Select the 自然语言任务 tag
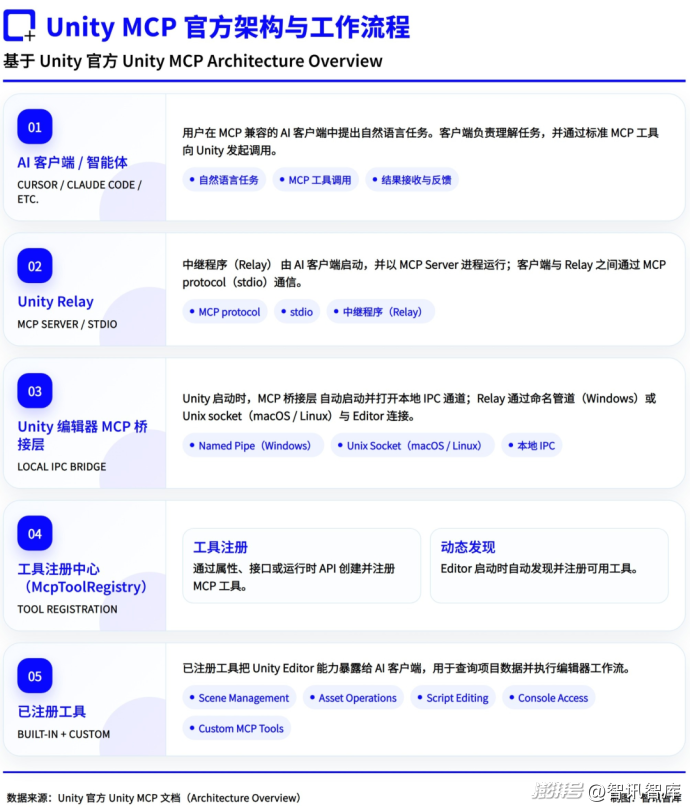This screenshot has width=690, height=812. pyautogui.click(x=224, y=180)
